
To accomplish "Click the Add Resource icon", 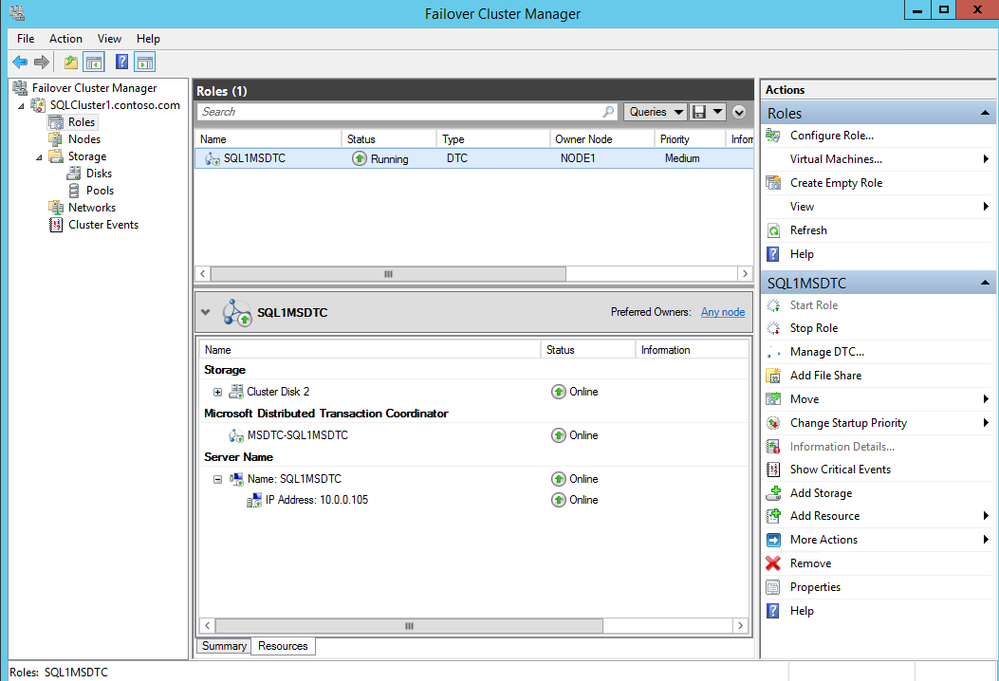I will click(773, 516).
